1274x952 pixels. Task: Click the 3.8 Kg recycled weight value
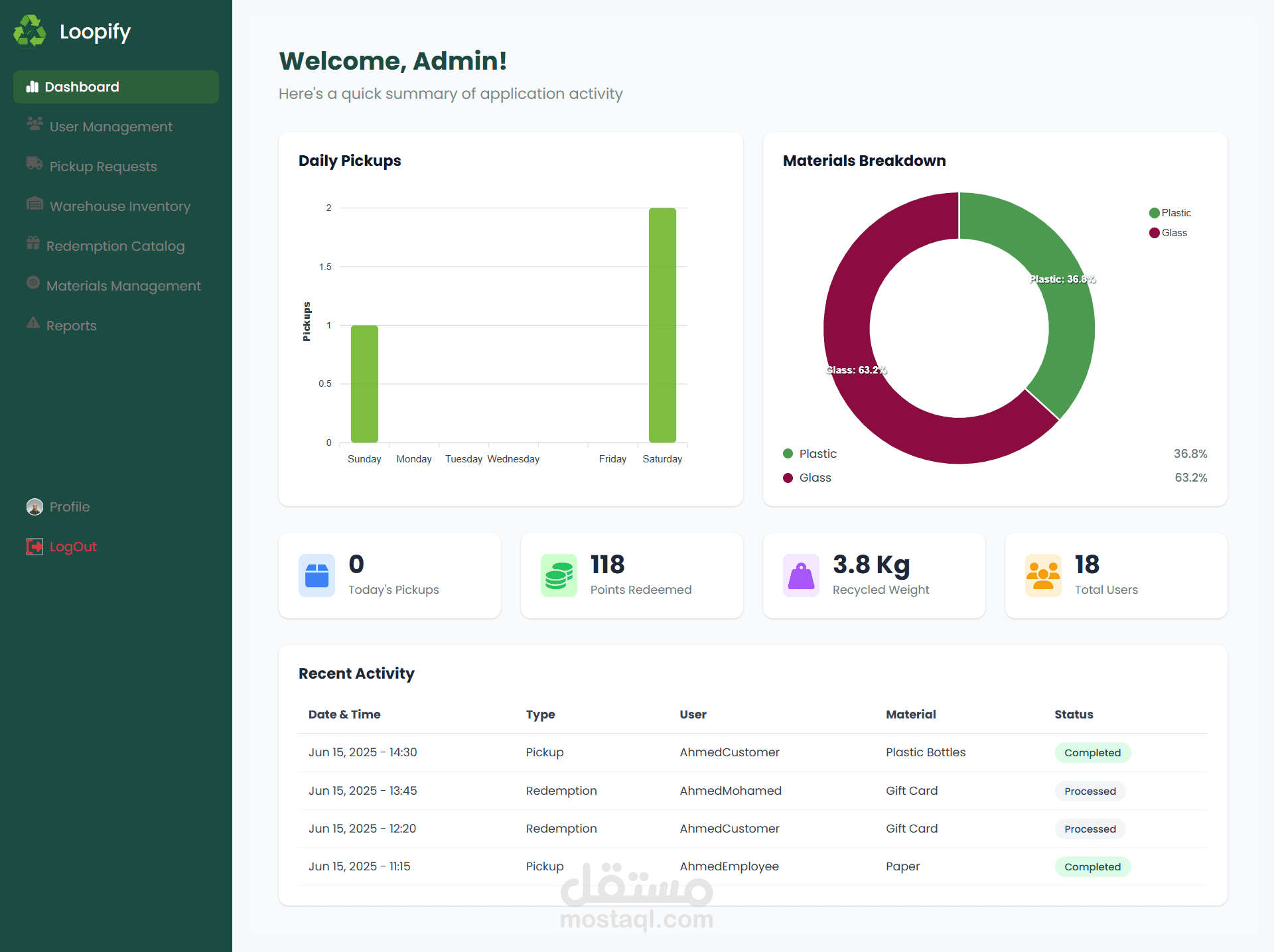click(871, 565)
